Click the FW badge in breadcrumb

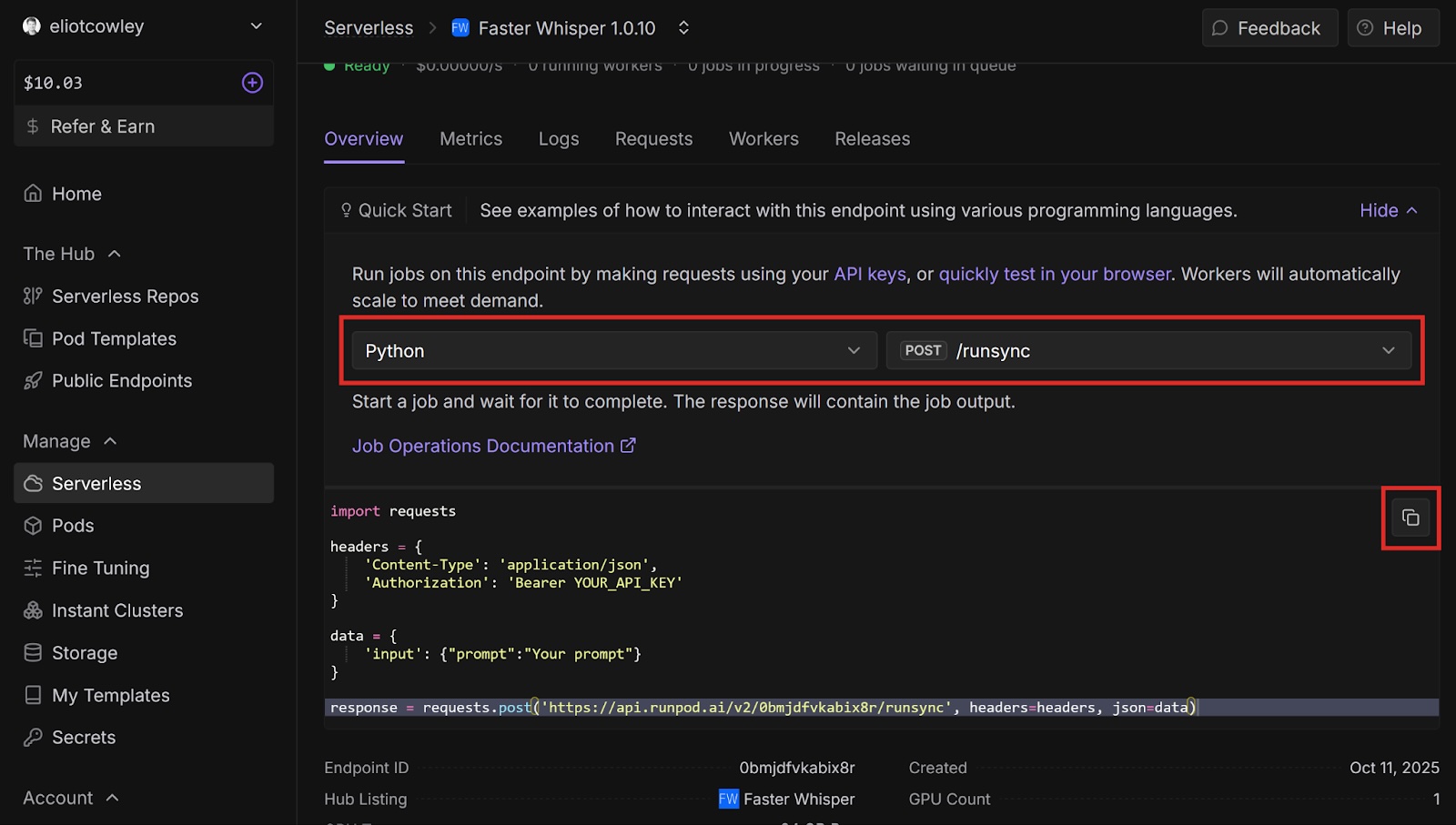tap(460, 27)
